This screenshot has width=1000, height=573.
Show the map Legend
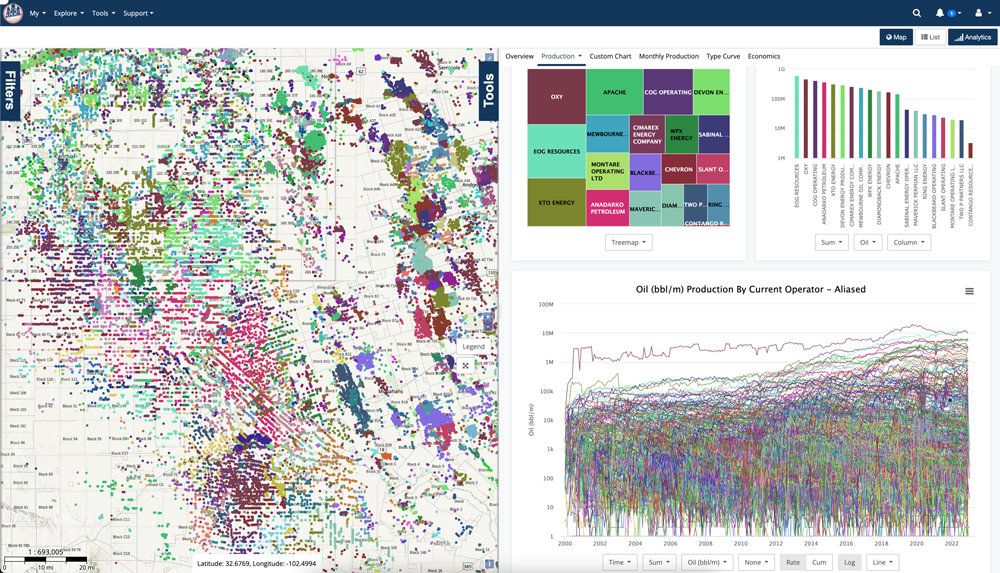473,346
